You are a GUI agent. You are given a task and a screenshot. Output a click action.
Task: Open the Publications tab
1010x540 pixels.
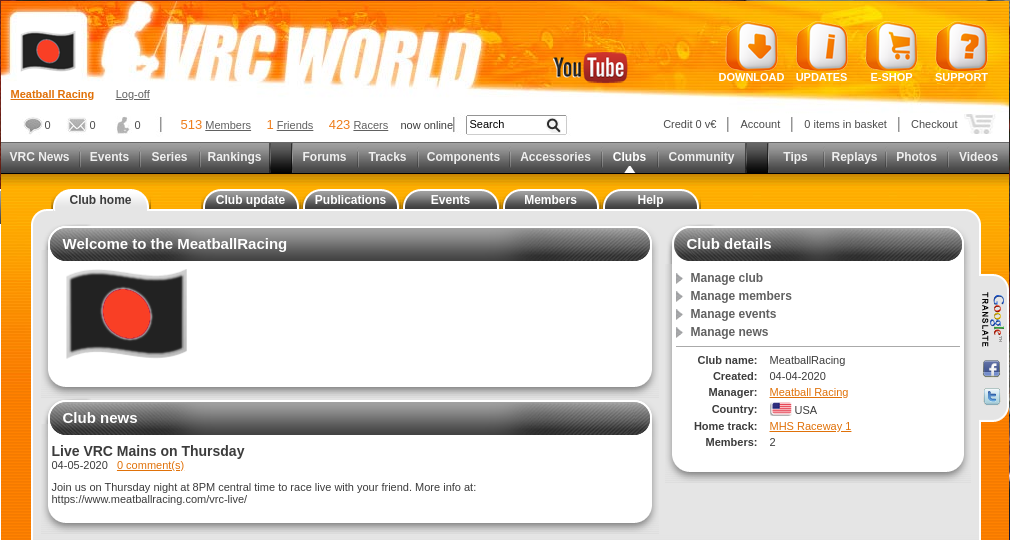(350, 200)
